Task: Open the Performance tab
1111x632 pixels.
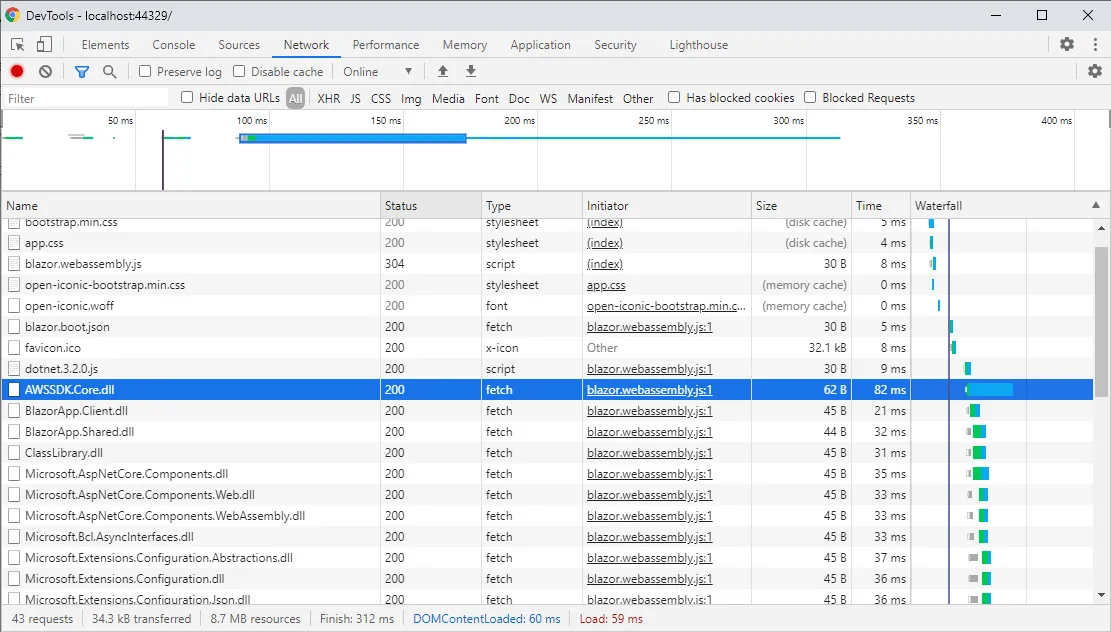Action: pos(386,45)
